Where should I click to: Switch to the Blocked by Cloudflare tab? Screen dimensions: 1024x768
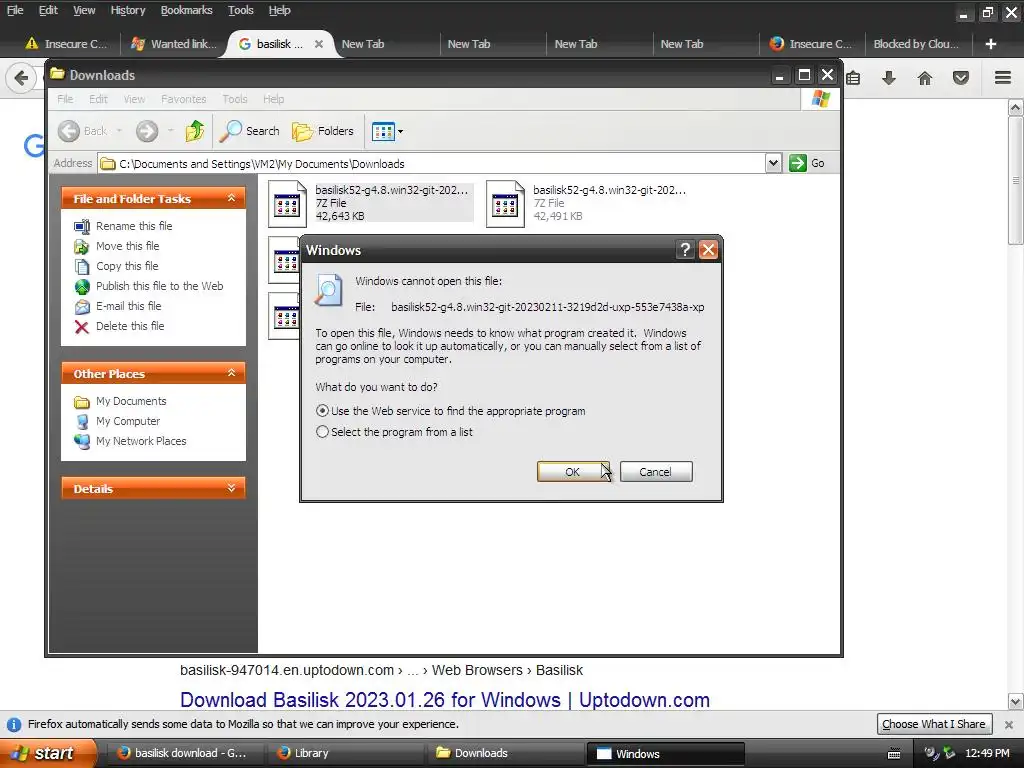916,44
